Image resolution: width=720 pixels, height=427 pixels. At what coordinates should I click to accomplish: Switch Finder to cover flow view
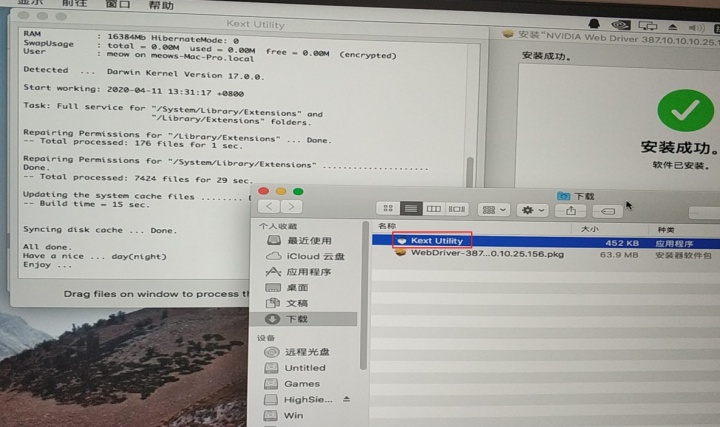pos(457,209)
